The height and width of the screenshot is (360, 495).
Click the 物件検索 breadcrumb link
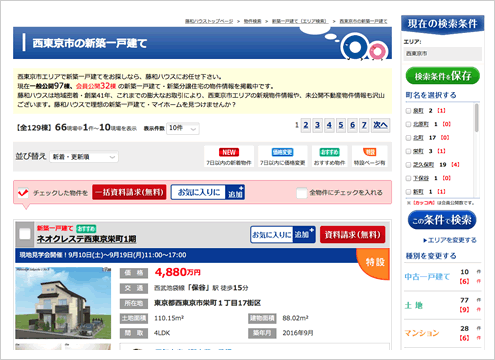[x=252, y=21]
